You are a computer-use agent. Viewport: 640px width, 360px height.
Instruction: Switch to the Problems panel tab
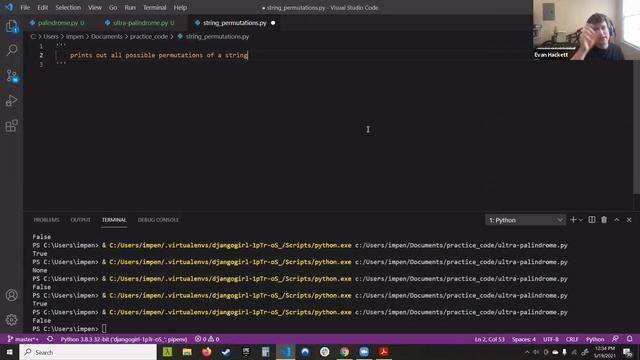(x=46, y=220)
